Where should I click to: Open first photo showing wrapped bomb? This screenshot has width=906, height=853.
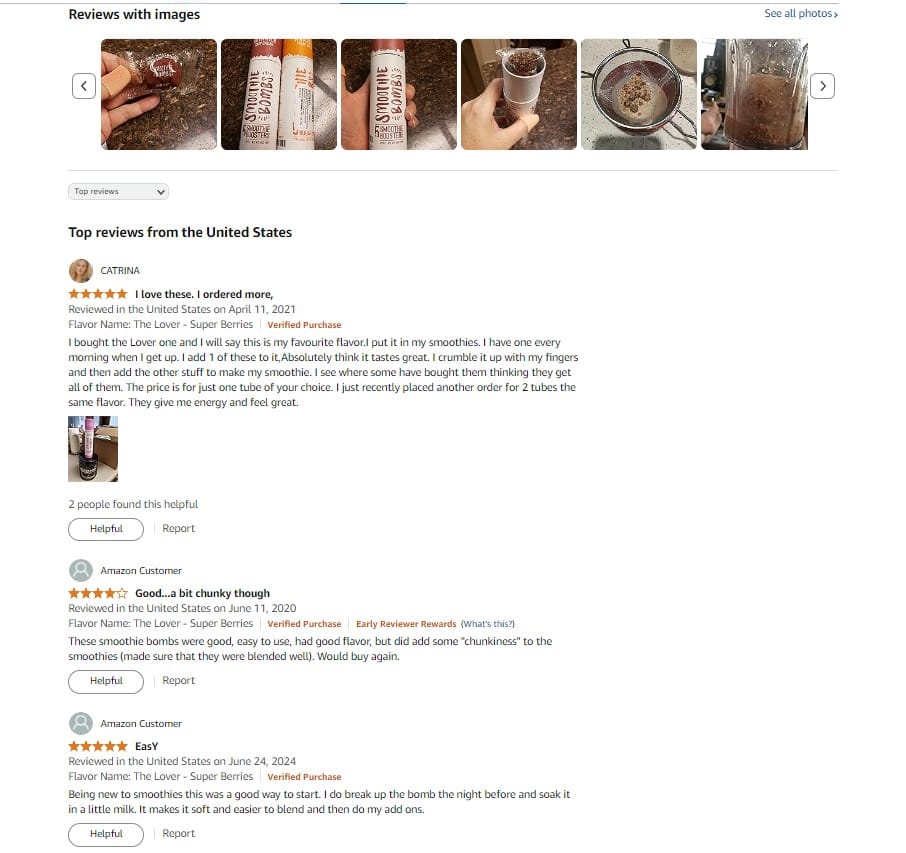[x=159, y=94]
